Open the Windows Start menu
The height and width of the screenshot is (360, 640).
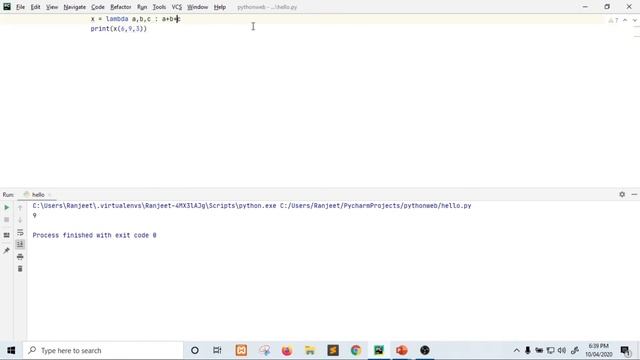(11, 350)
